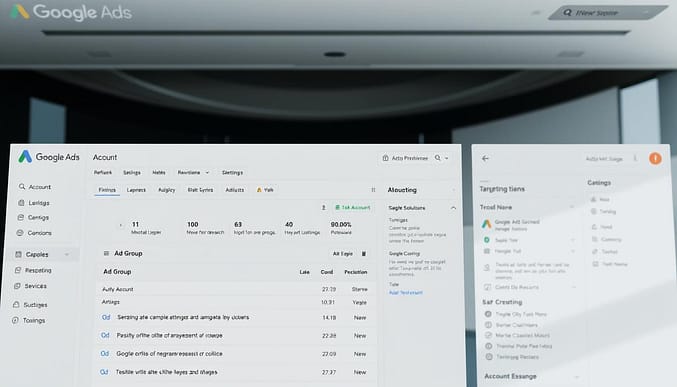Expand the Alouating panel chevron

453,190
